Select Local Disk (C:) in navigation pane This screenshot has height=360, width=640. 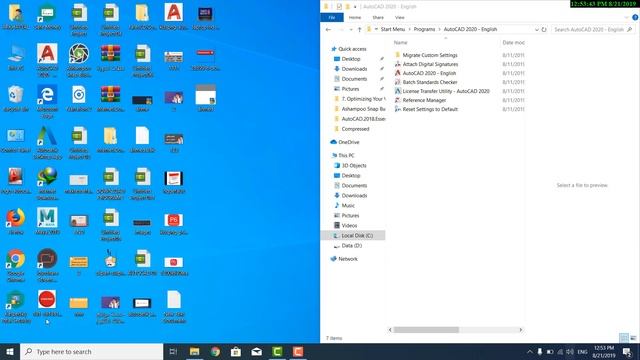coord(353,236)
